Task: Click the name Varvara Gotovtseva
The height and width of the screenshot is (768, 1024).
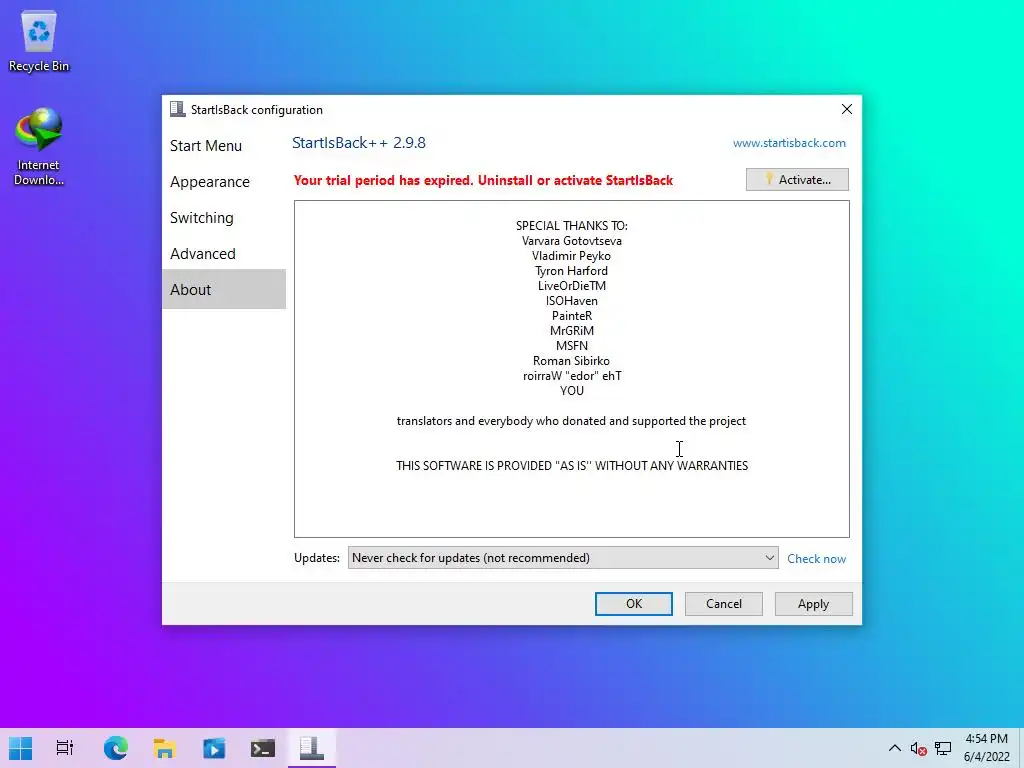Action: (571, 241)
